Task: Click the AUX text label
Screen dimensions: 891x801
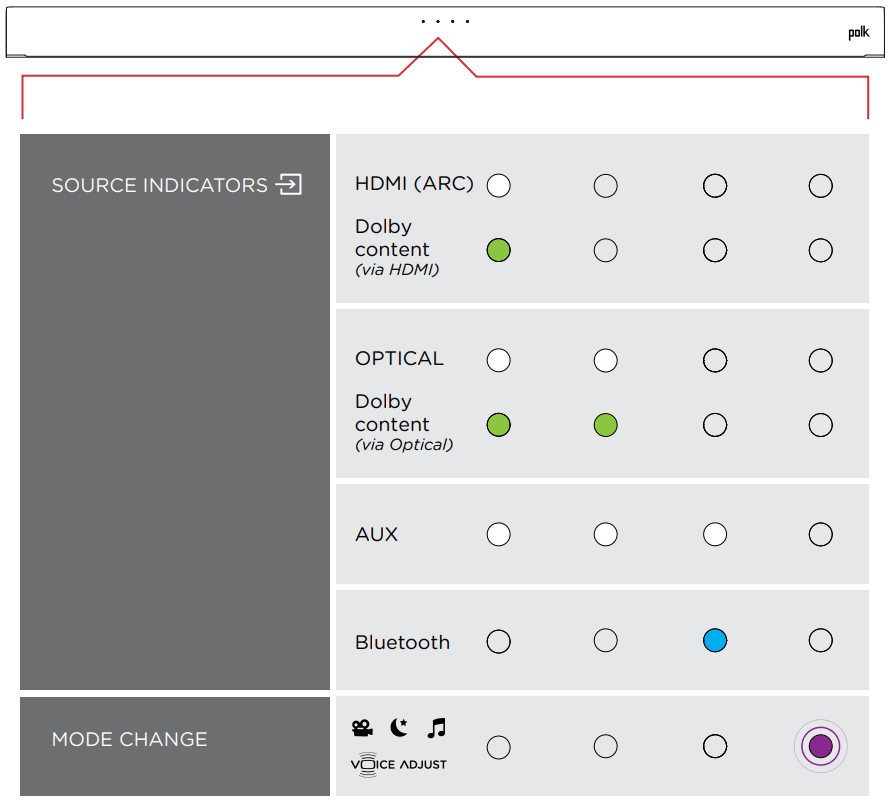Action: click(x=376, y=535)
